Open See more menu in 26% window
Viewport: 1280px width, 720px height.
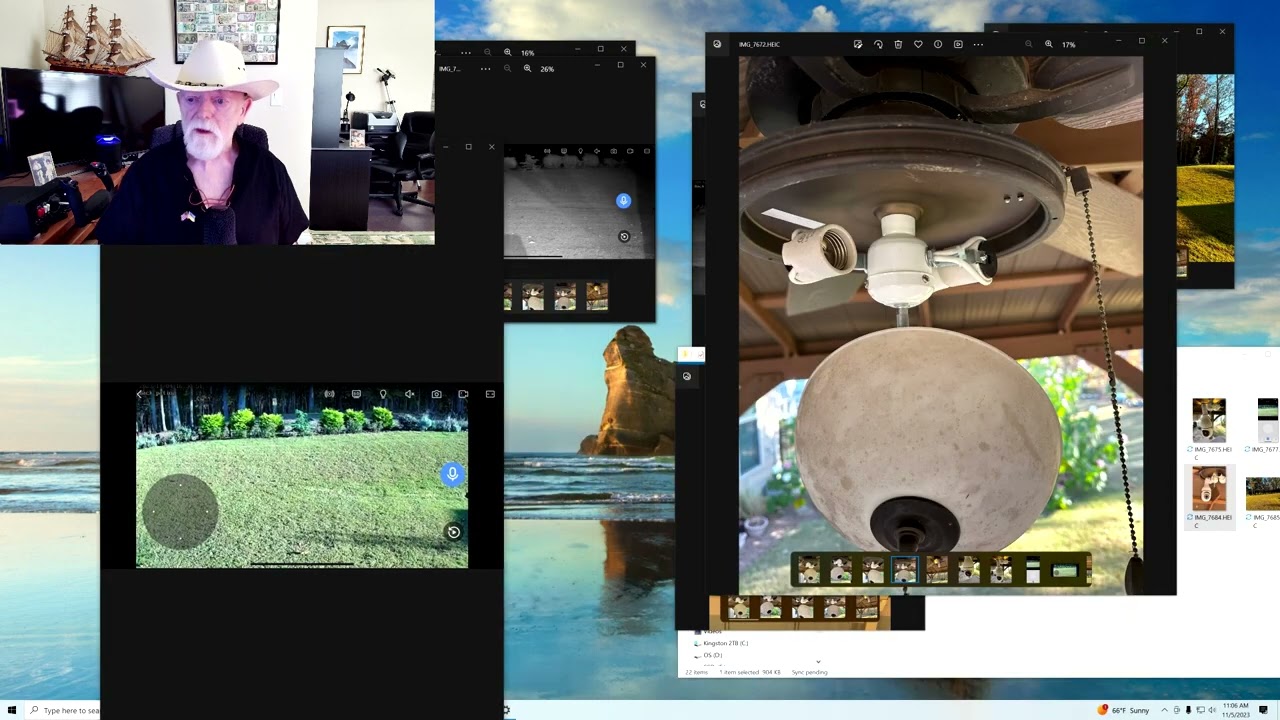(x=485, y=69)
